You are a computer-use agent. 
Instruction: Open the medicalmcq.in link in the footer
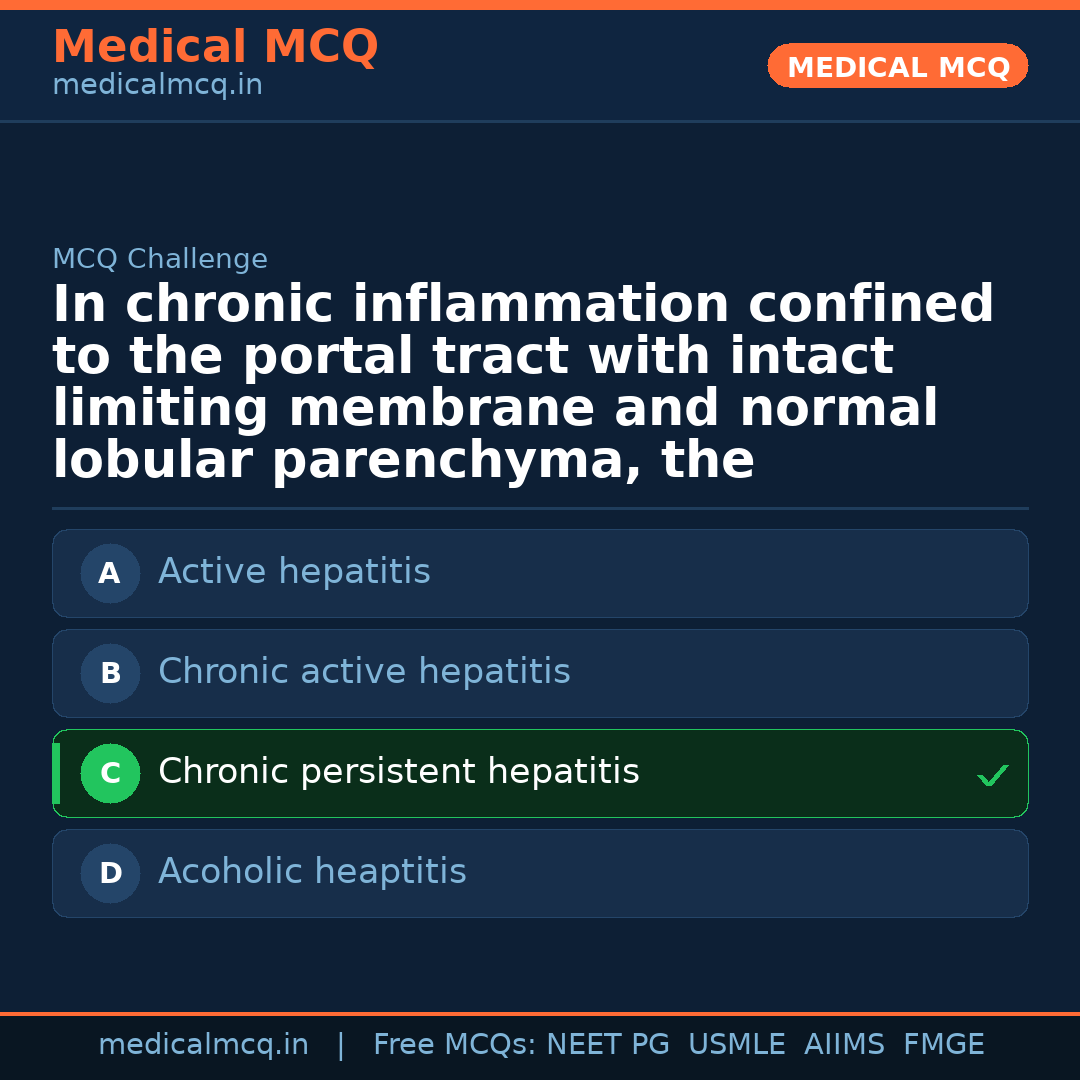click(203, 1045)
